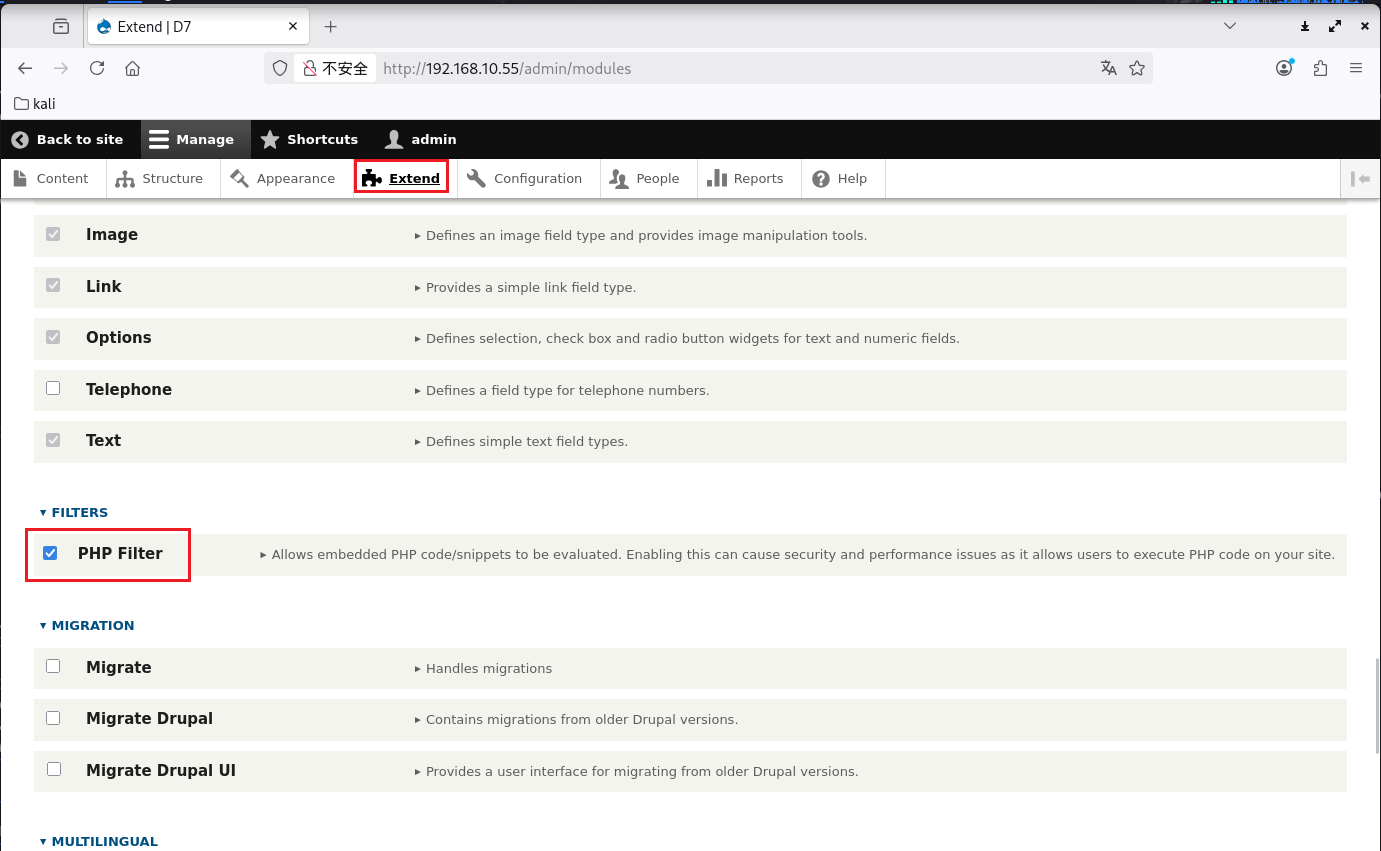The height and width of the screenshot is (851, 1381).
Task: Open the Firefox account profile icon
Action: (x=1285, y=68)
